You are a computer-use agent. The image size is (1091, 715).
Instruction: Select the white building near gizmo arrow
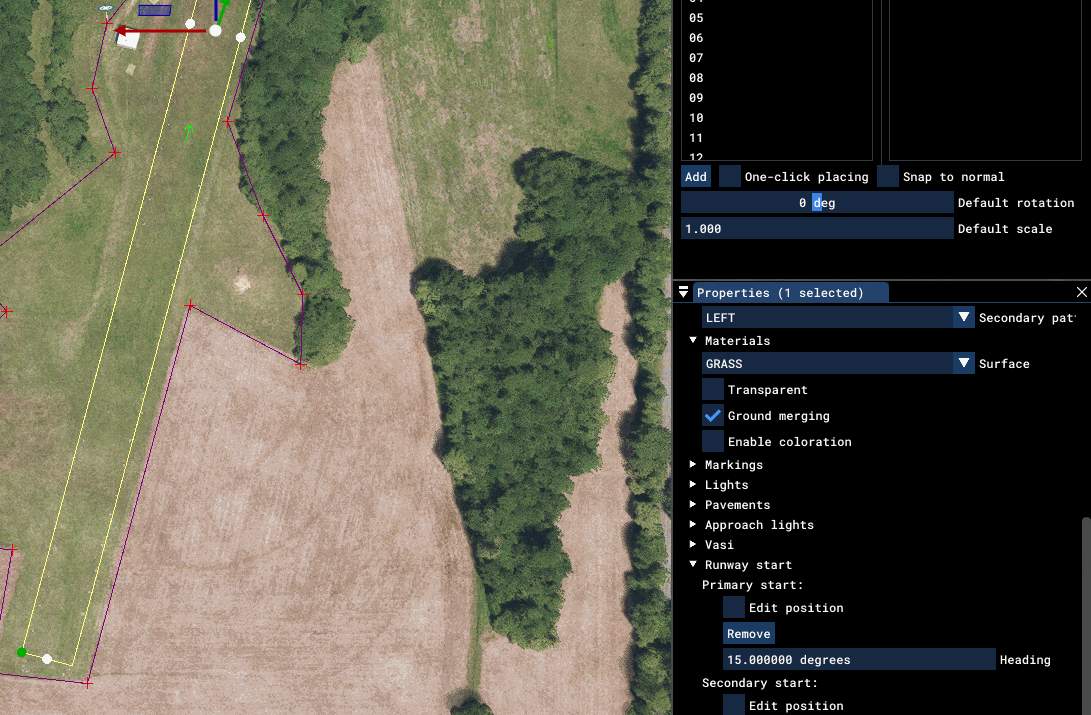click(x=127, y=40)
